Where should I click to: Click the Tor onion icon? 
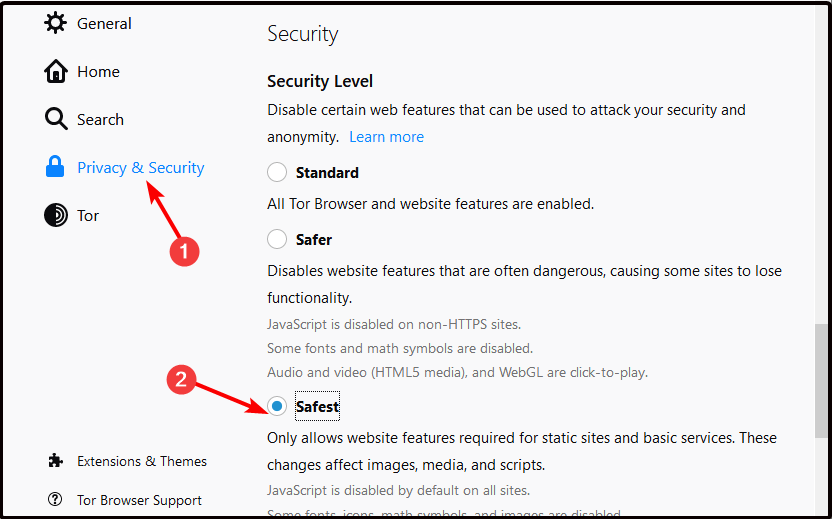56,215
